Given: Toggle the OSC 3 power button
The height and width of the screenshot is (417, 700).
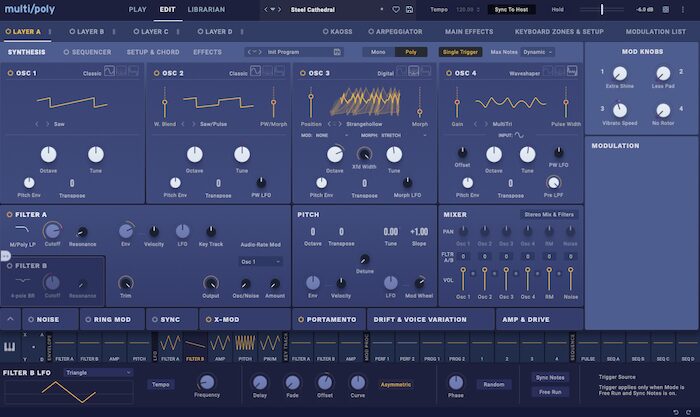Looking at the screenshot, I should click(x=303, y=73).
